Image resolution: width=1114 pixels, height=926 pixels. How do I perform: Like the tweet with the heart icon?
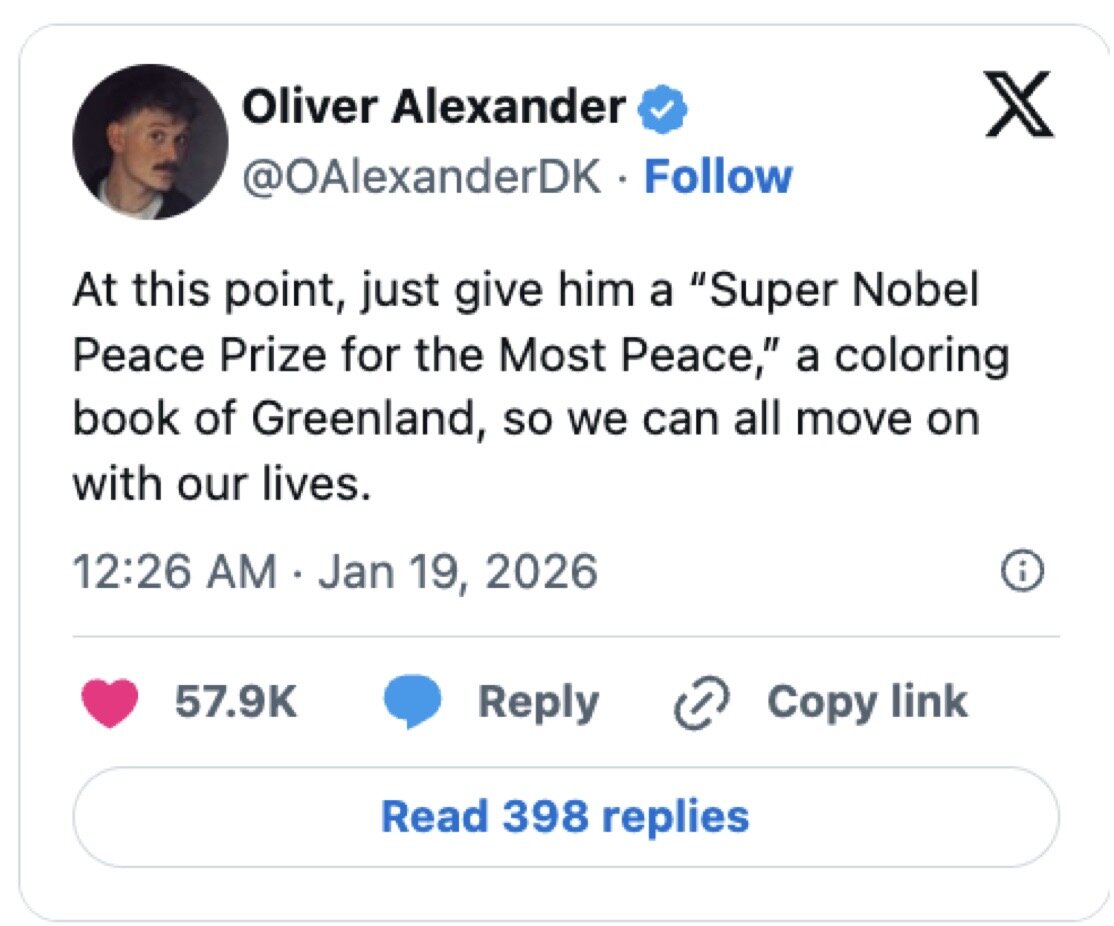click(x=108, y=702)
